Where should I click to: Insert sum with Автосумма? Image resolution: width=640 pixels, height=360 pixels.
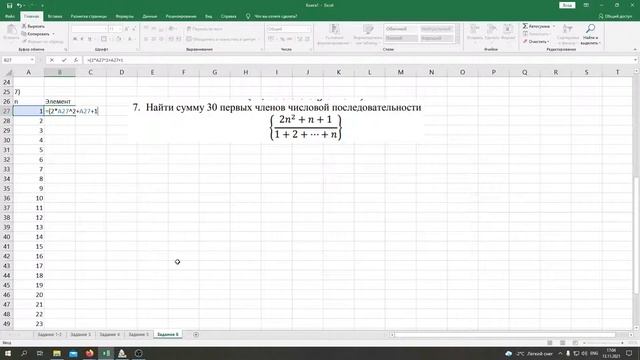[x=536, y=26]
